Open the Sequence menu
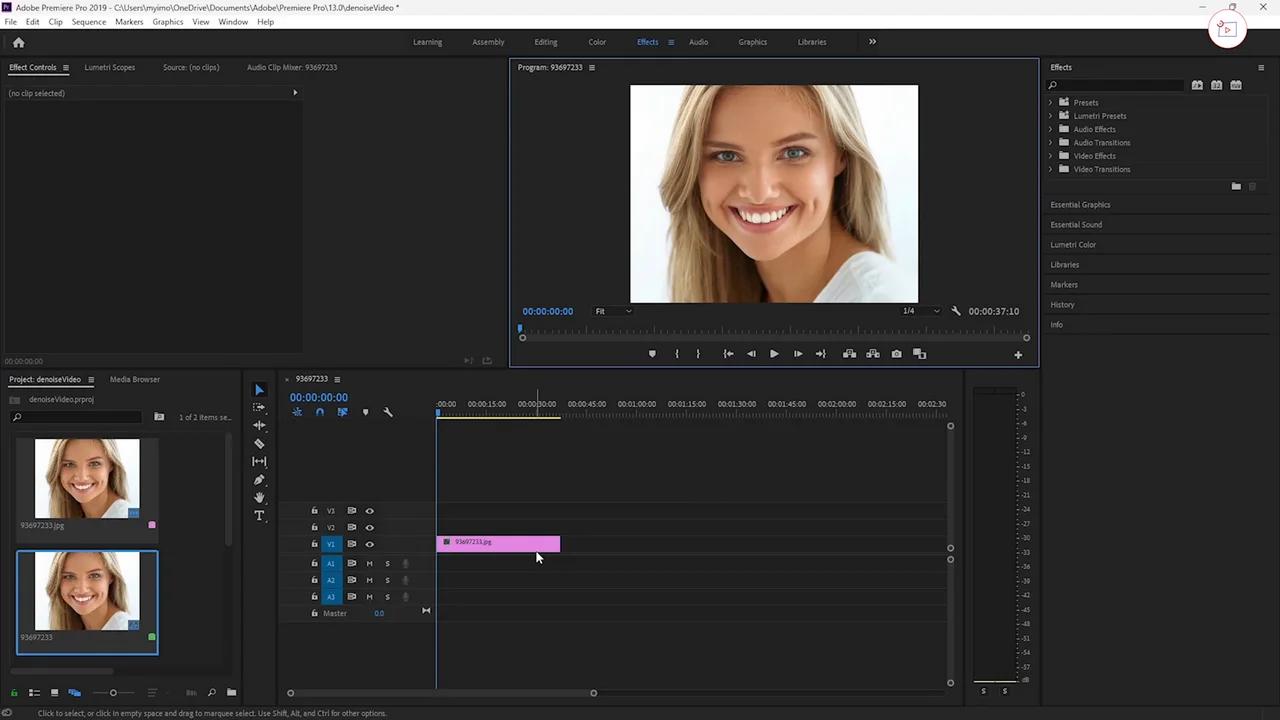 pos(89,22)
